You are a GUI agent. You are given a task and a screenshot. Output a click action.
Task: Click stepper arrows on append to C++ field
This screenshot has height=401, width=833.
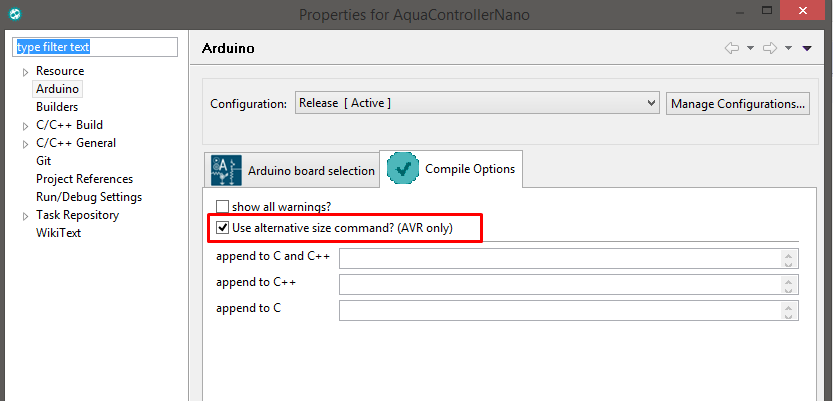click(789, 285)
